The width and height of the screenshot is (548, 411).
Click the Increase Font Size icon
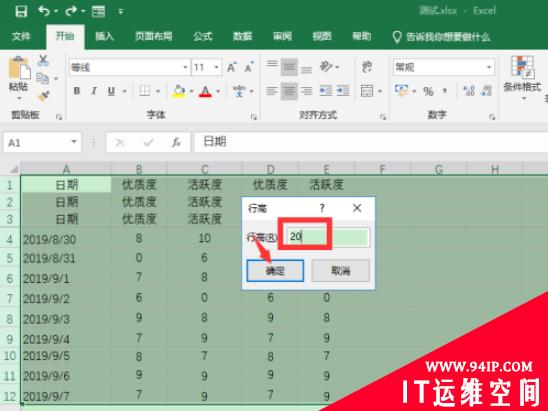coord(231,67)
